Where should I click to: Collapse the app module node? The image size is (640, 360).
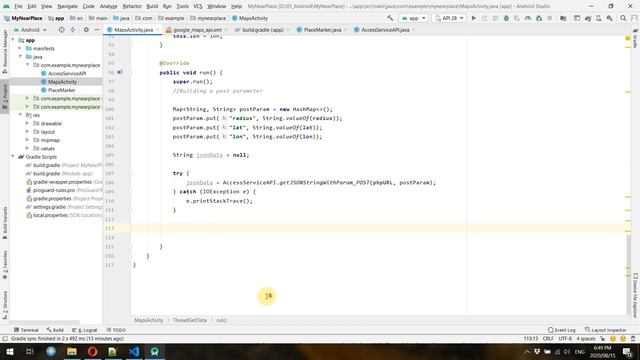click(13, 40)
